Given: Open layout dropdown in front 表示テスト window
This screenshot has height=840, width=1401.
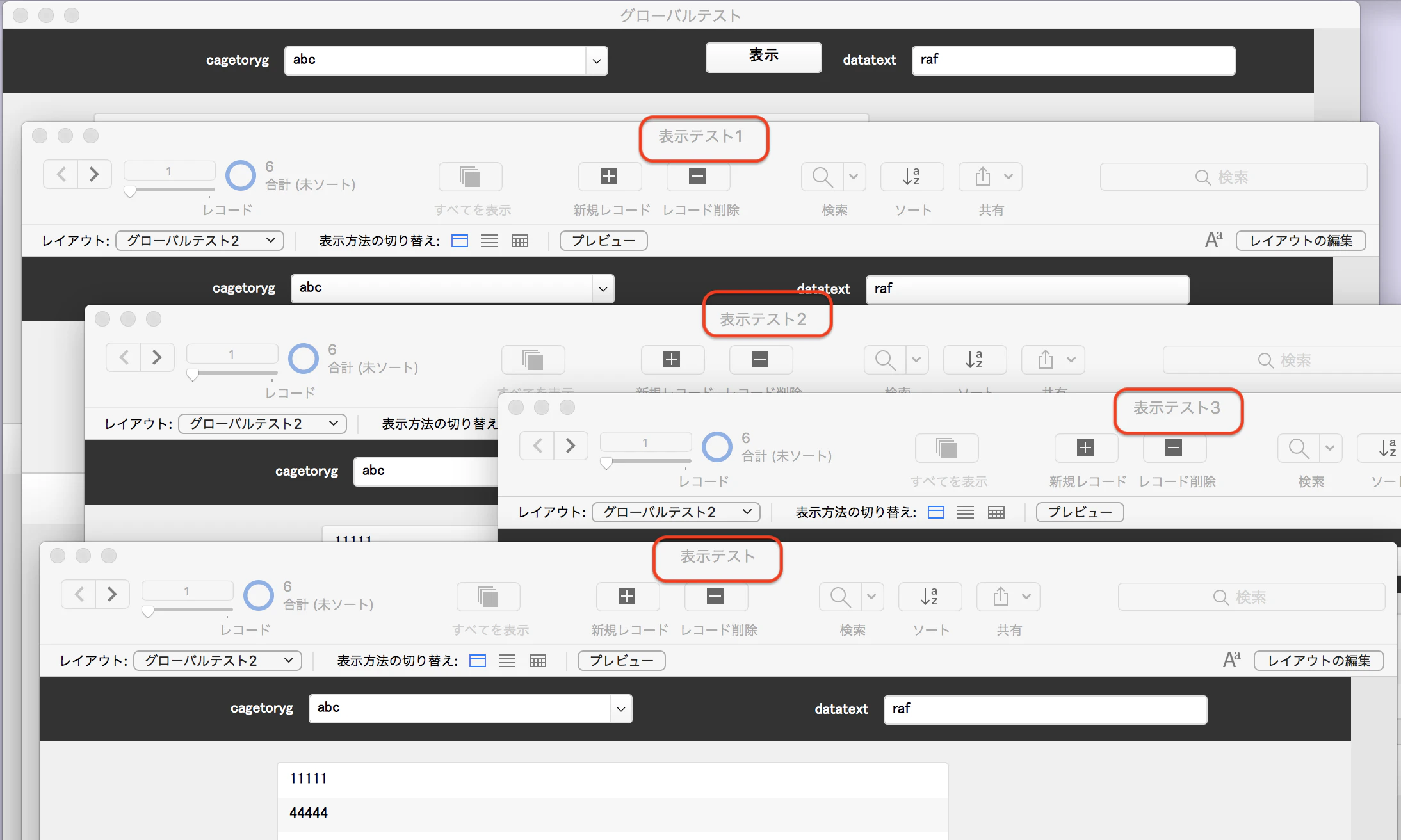Looking at the screenshot, I should 218,661.
